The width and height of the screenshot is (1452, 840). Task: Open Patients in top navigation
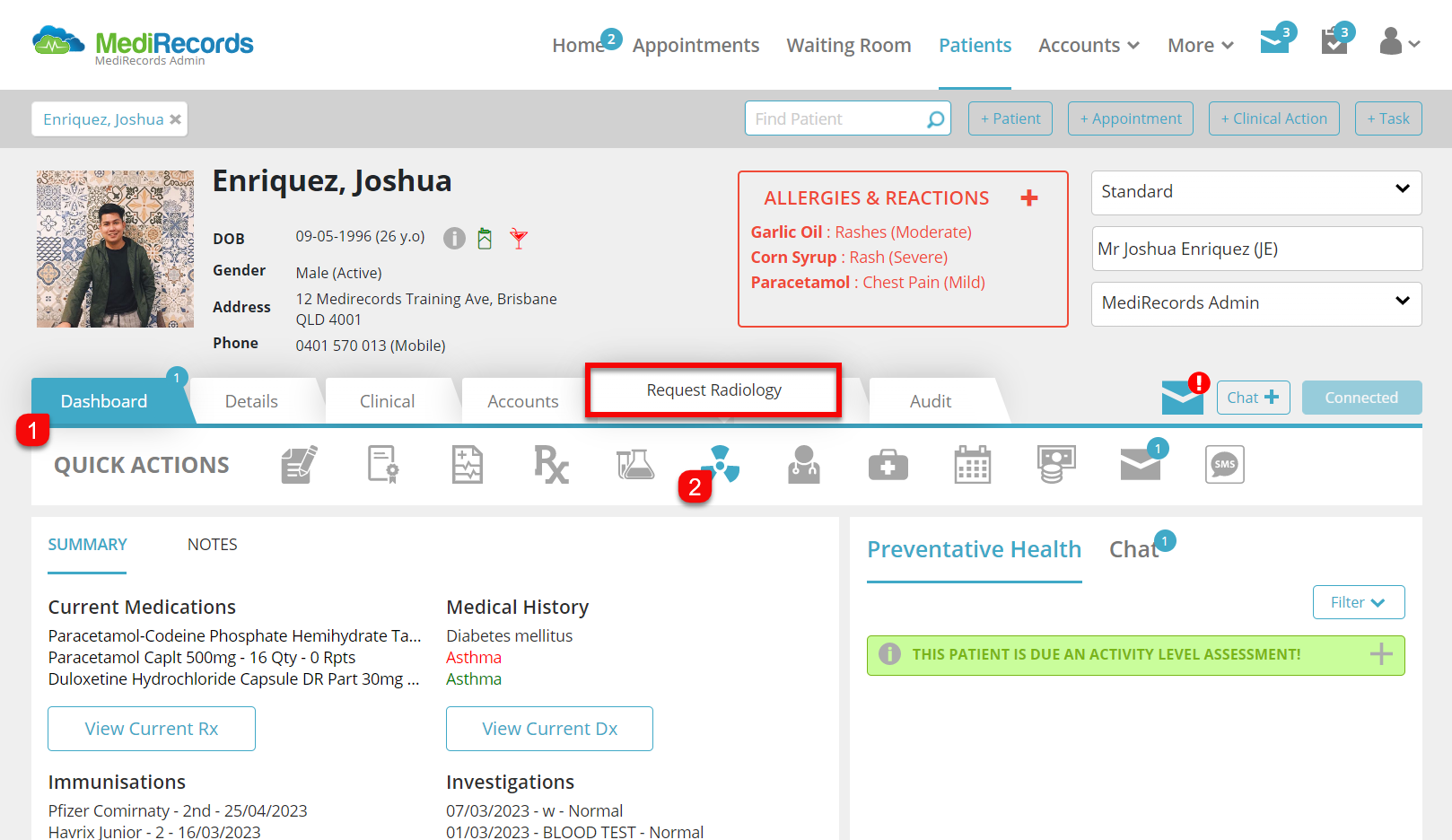tap(975, 45)
